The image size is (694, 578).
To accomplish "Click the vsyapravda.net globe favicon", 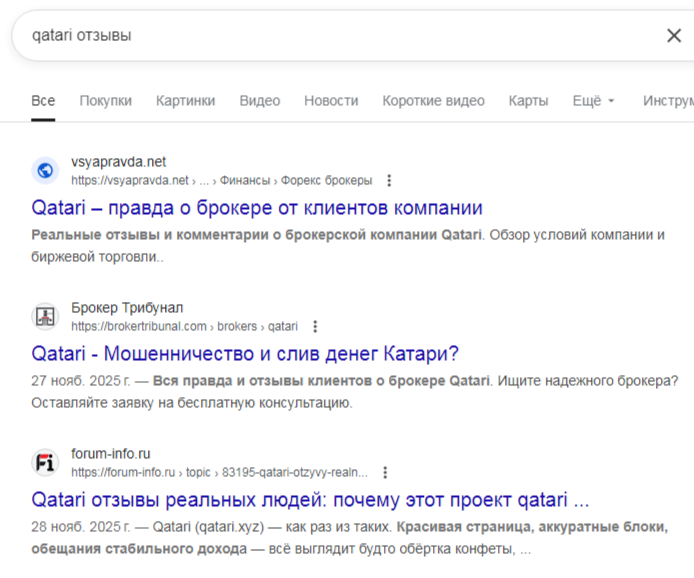I will tap(45, 171).
